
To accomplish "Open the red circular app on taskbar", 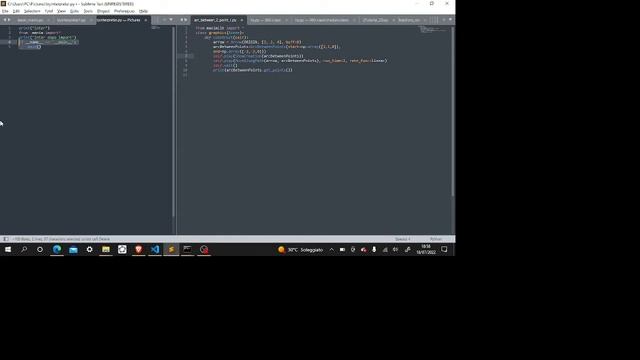I will (x=204, y=249).
